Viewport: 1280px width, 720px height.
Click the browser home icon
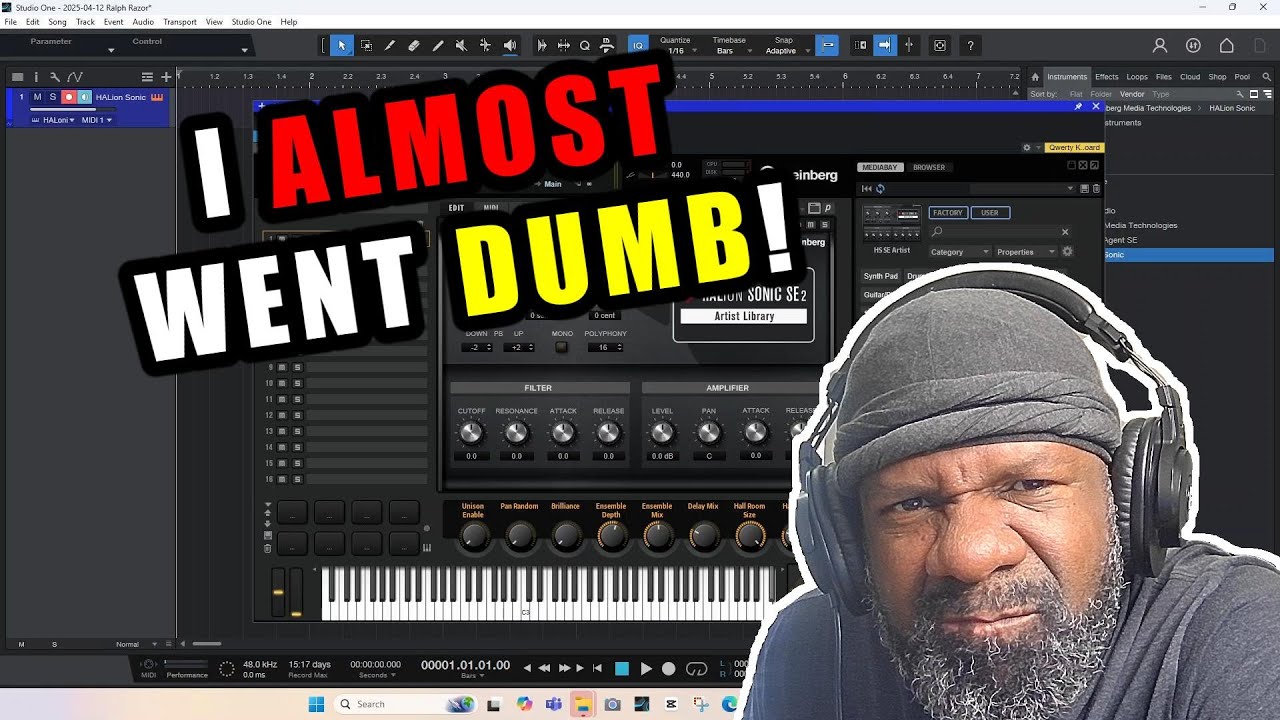(1036, 77)
